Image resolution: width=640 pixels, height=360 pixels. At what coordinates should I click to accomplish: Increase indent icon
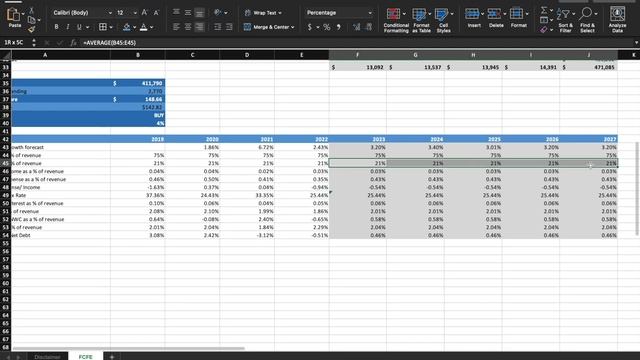[x=229, y=27]
